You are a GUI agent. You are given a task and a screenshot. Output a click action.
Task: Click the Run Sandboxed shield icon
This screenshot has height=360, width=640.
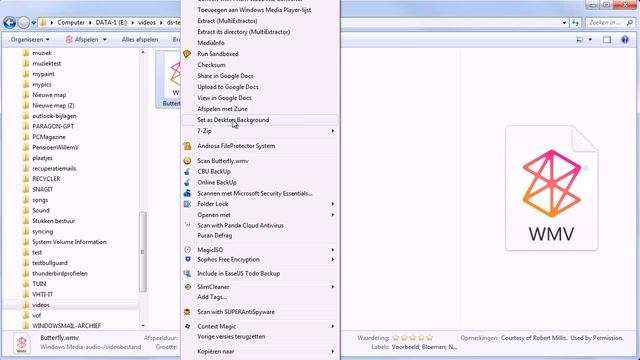[x=187, y=54]
